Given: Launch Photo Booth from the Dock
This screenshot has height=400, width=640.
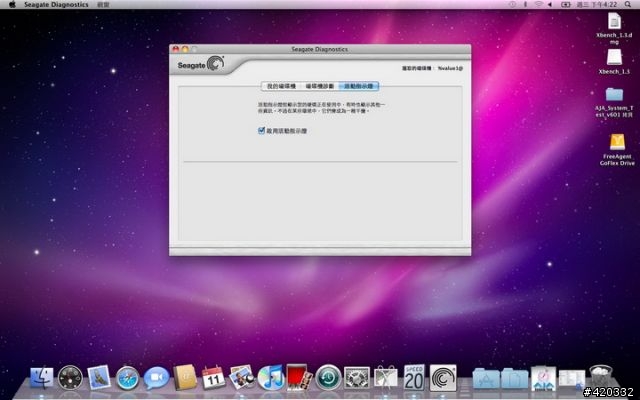Looking at the screenshot, I should [x=299, y=378].
